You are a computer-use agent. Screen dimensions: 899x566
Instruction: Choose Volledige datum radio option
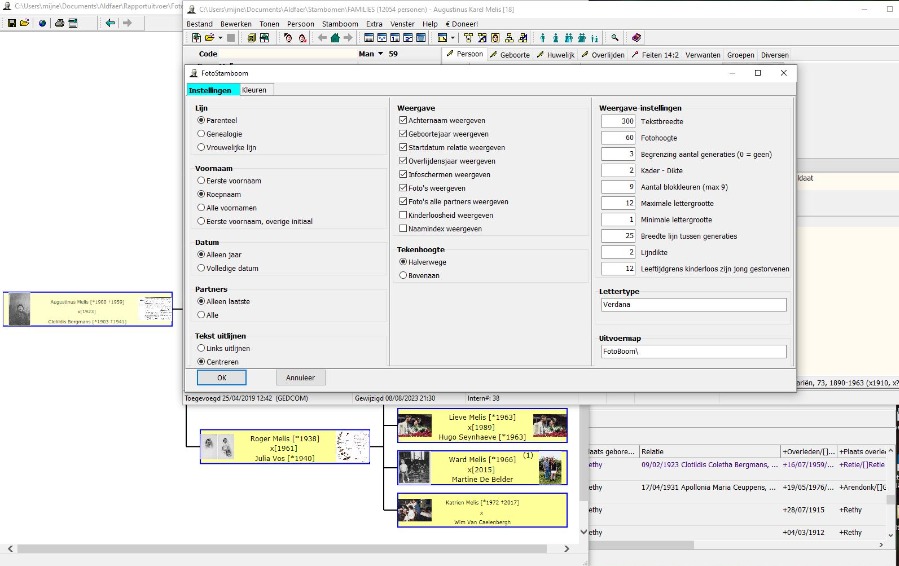click(201, 268)
